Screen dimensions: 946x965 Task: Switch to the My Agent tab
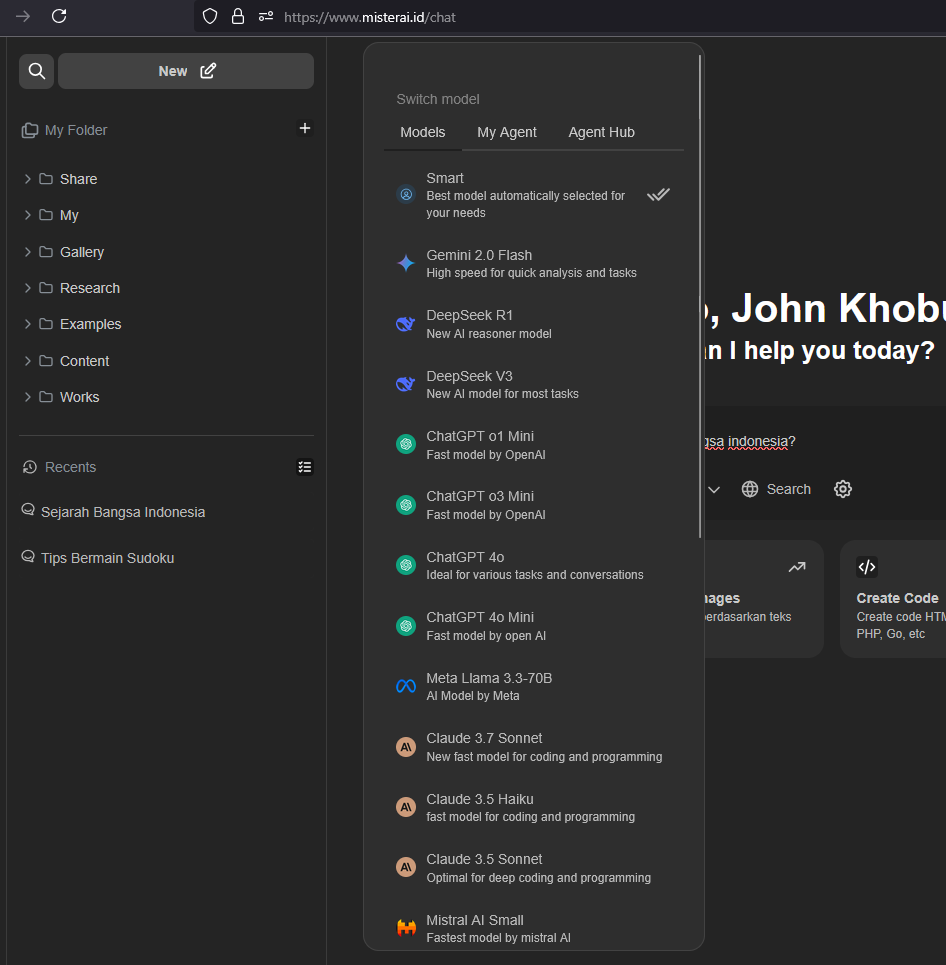coord(507,132)
